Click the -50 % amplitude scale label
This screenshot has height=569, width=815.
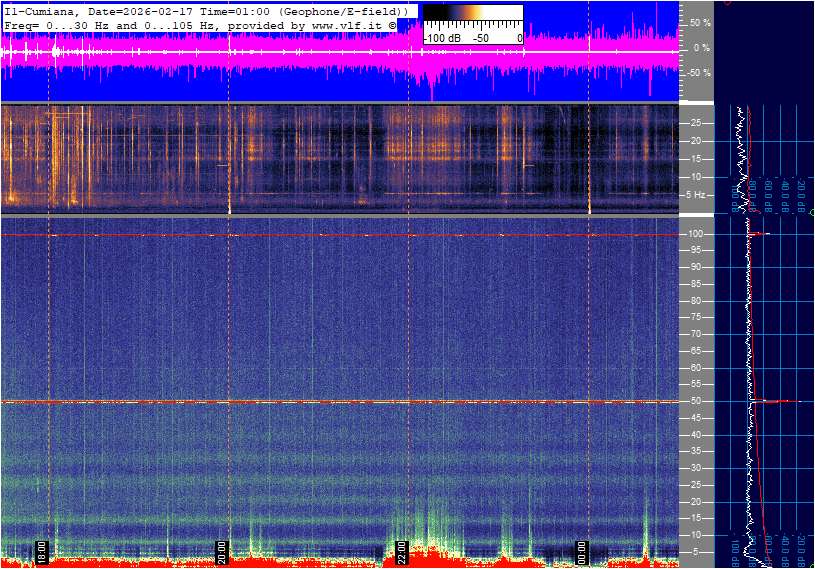pos(698,73)
